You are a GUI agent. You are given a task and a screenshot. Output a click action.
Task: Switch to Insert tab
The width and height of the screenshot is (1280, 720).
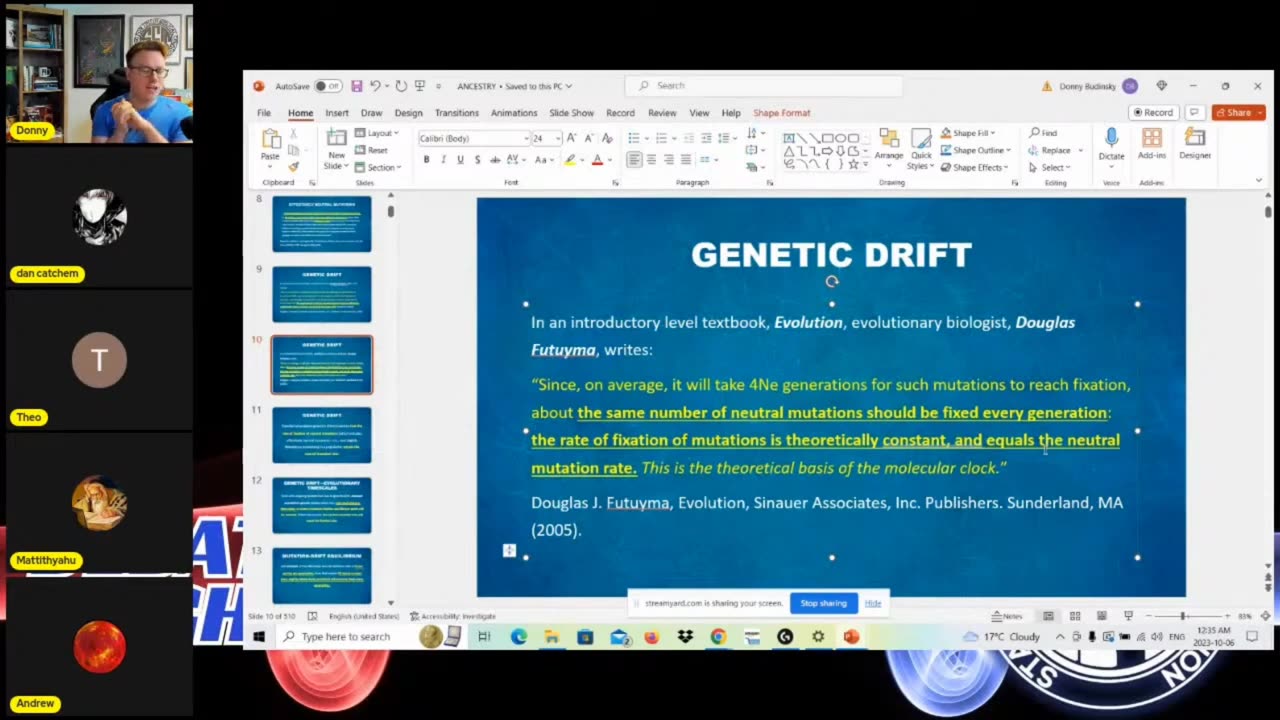pyautogui.click(x=336, y=113)
